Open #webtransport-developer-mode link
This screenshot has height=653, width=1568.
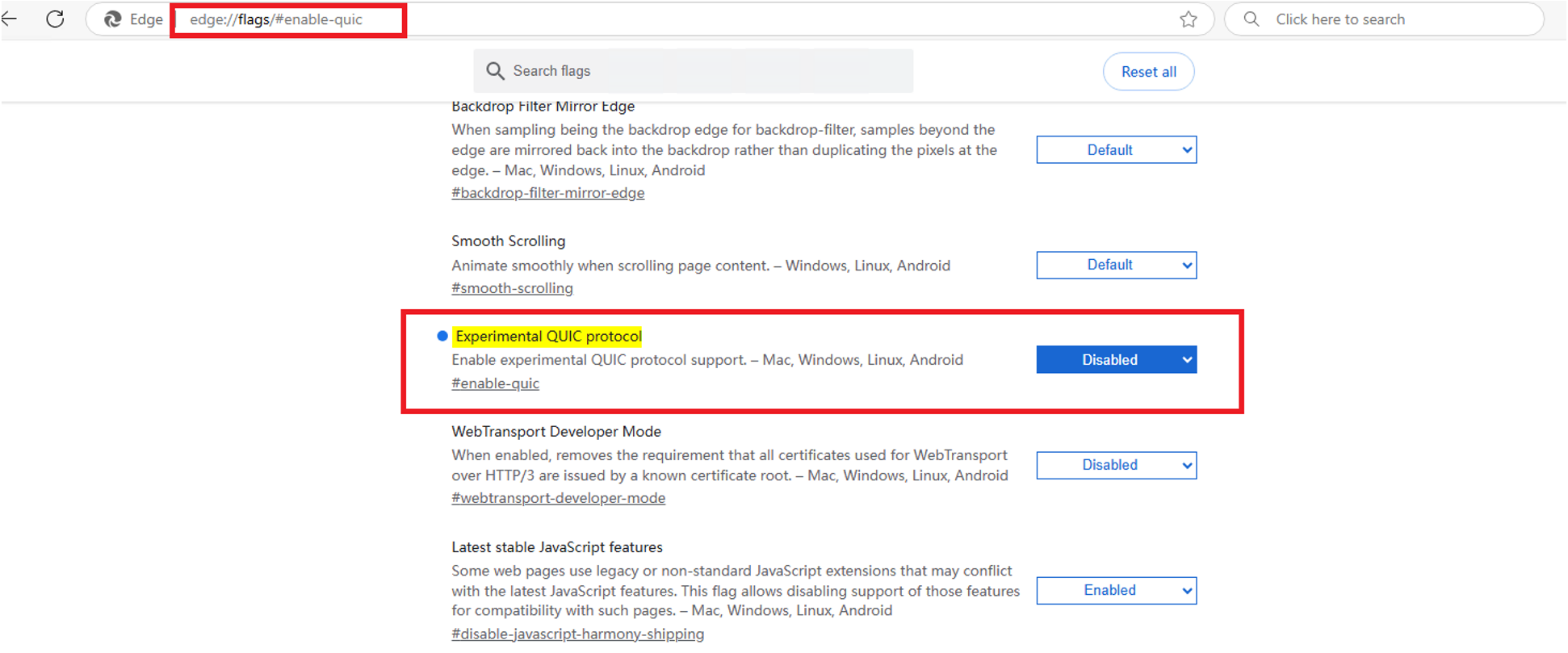558,498
